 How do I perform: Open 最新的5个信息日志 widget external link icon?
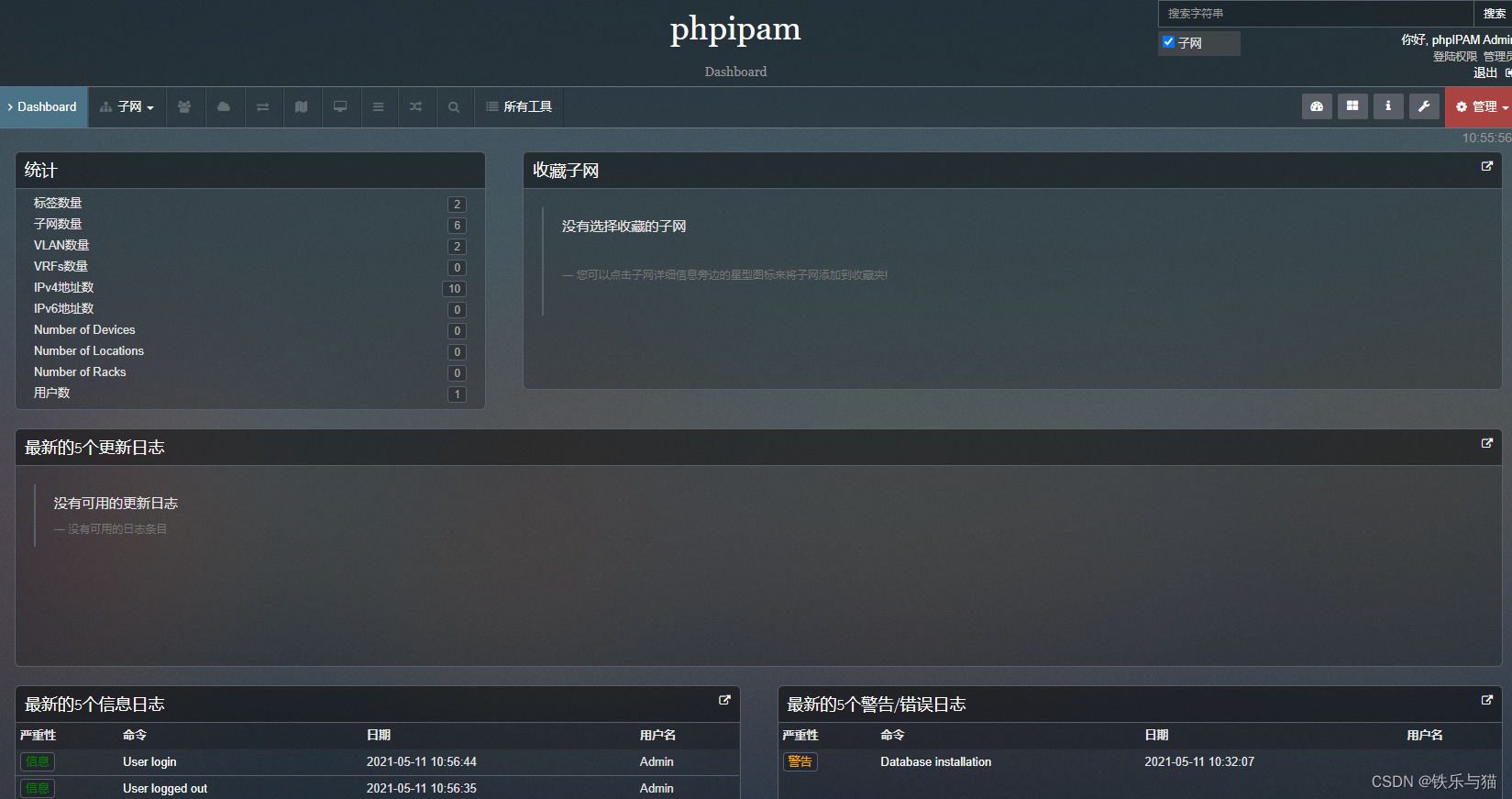(x=724, y=700)
